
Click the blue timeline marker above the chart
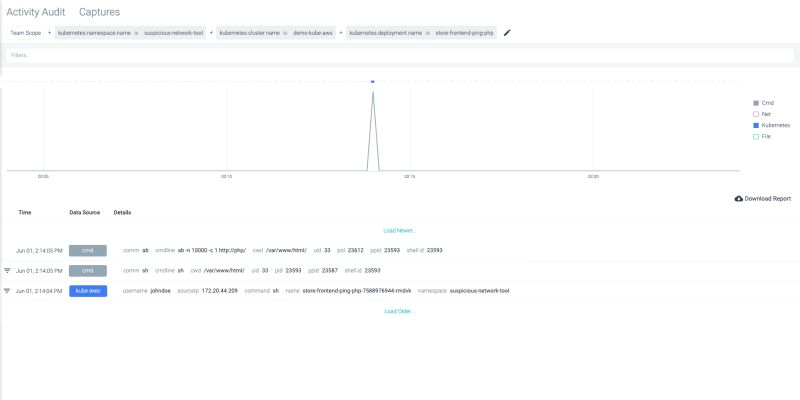click(373, 82)
